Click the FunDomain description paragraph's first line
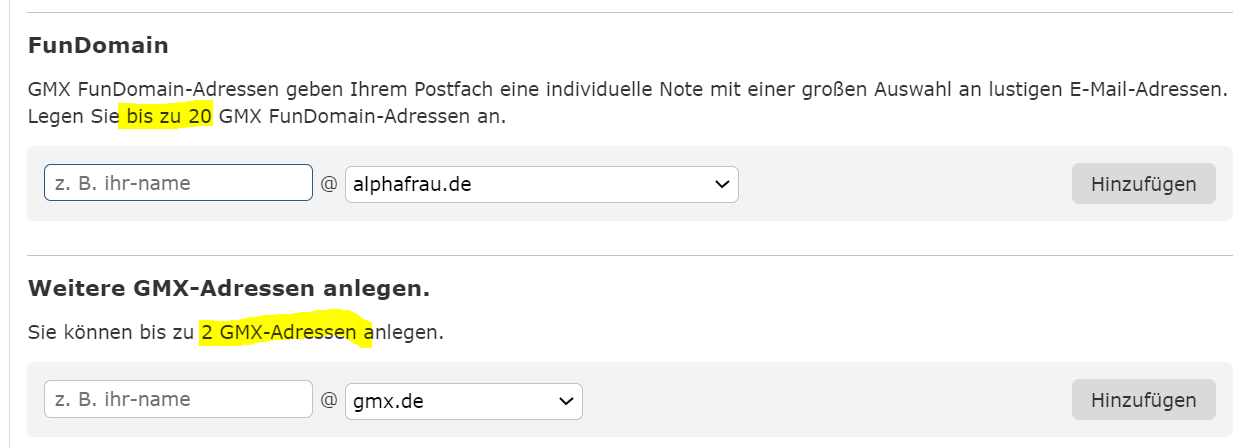The image size is (1258, 448). (x=626, y=90)
